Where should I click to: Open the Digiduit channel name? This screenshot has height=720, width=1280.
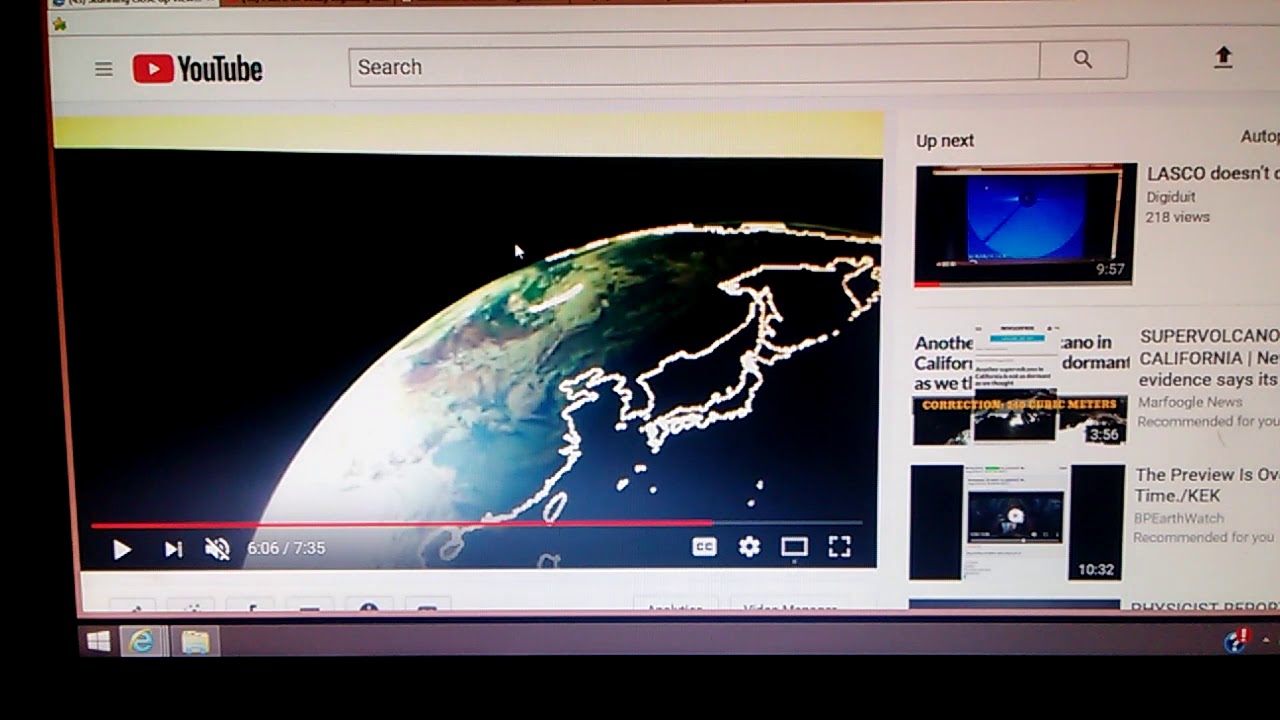[x=1171, y=197]
